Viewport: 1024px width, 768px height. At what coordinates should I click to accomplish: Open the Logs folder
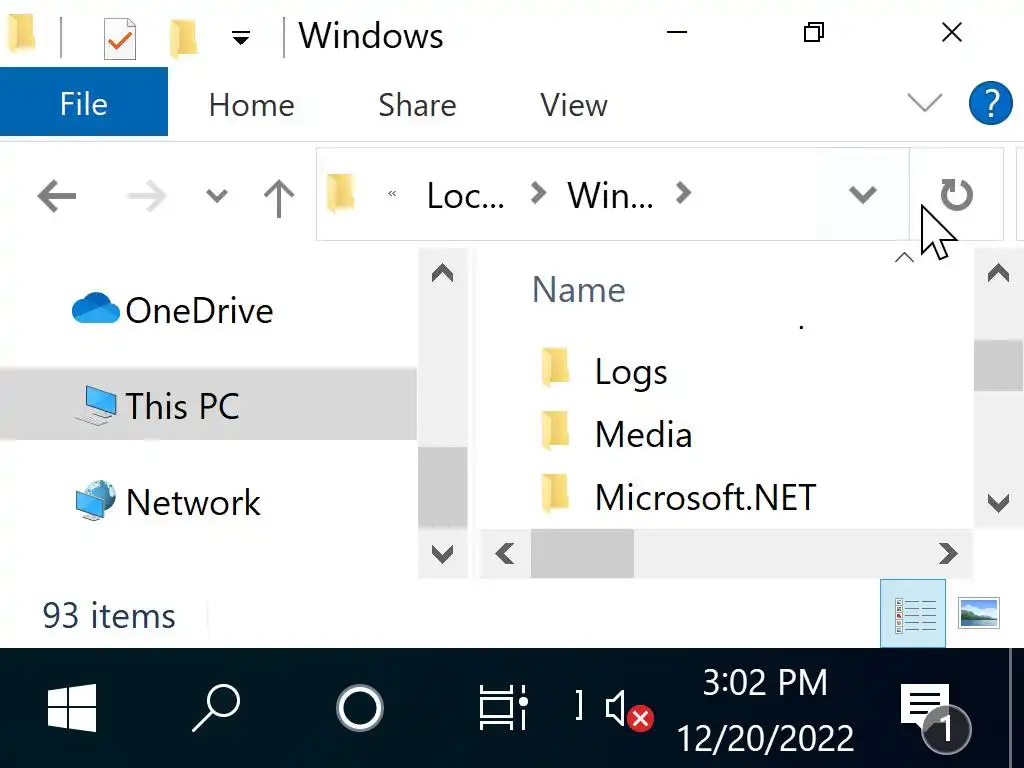(x=630, y=372)
